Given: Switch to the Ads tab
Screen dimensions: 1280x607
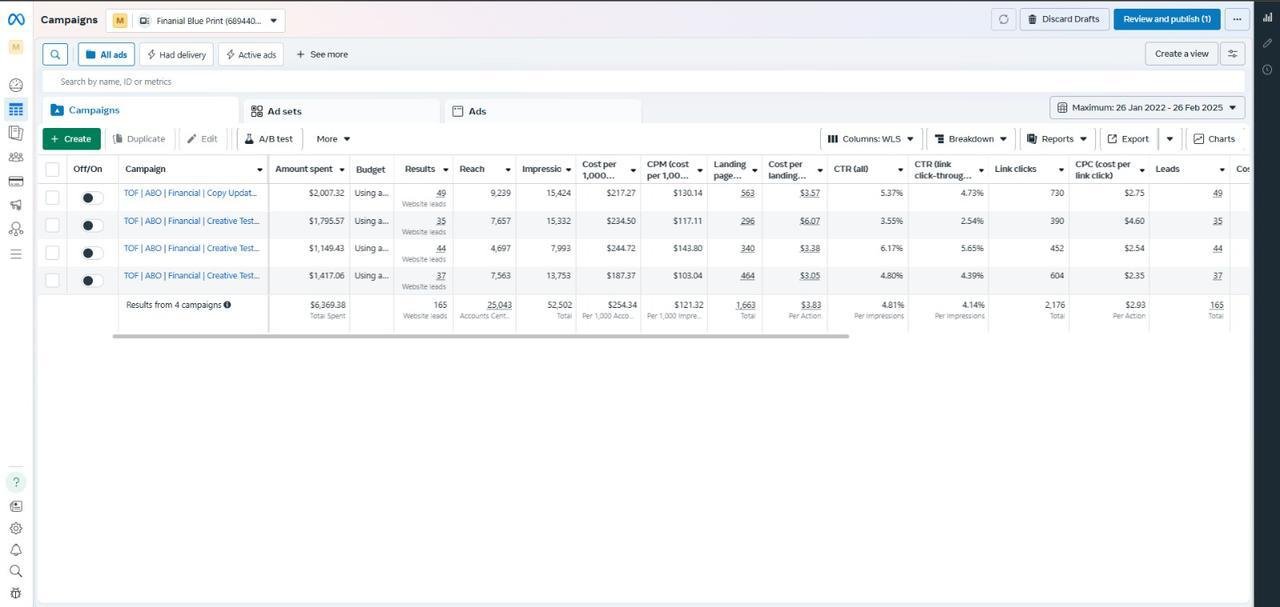Looking at the screenshot, I should coord(476,110).
